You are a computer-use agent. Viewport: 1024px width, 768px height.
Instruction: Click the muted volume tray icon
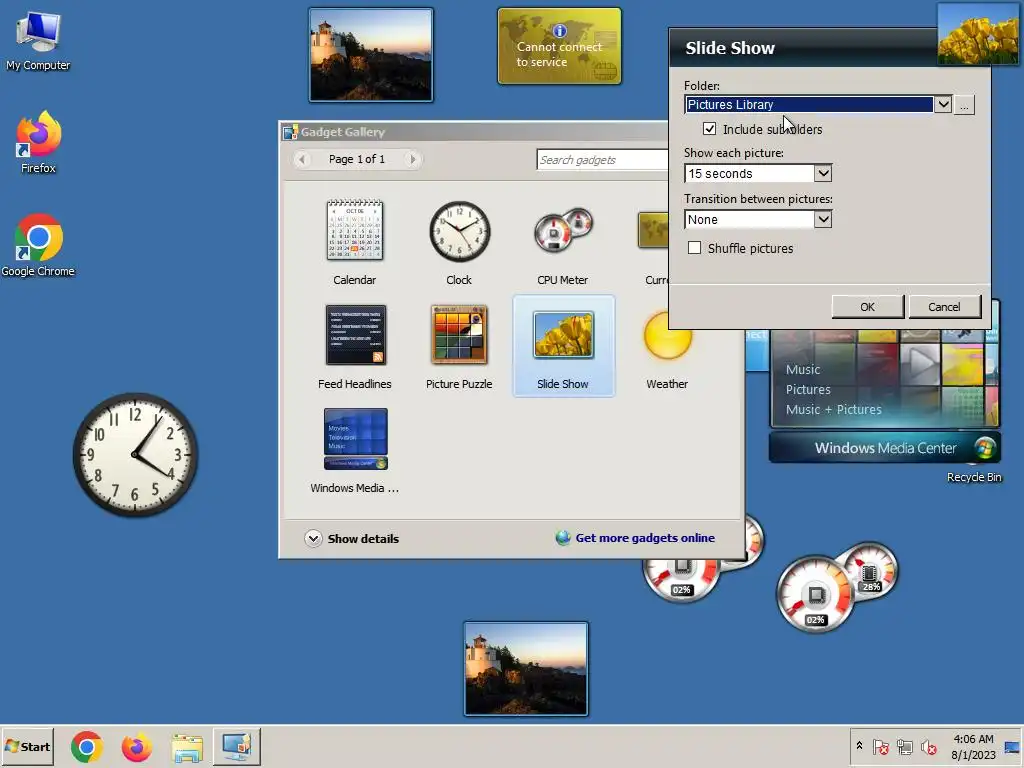(929, 746)
